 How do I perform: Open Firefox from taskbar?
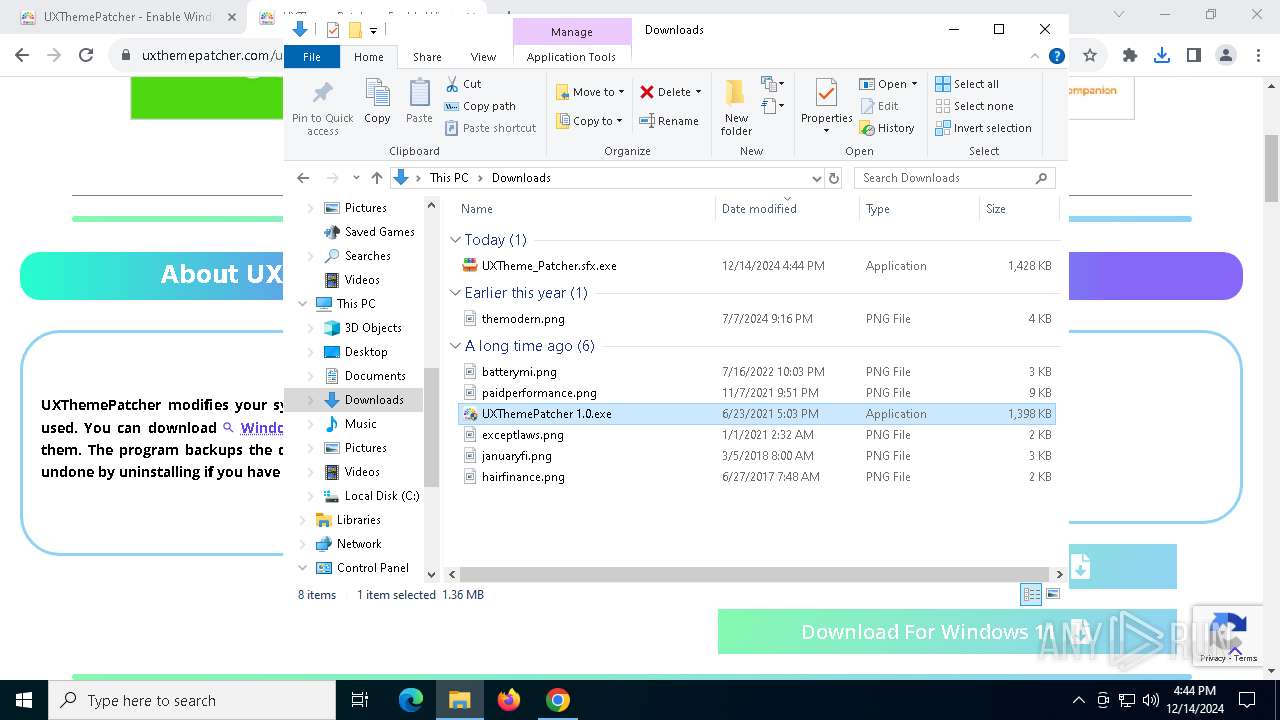click(509, 700)
